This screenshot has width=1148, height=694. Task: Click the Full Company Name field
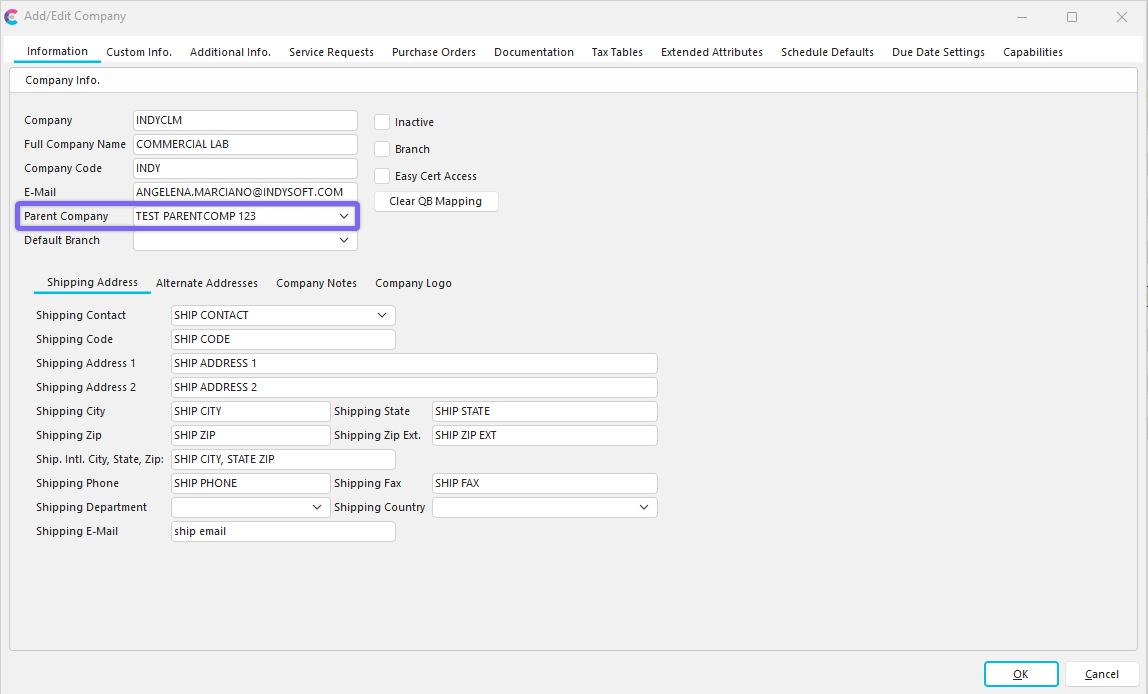coord(245,144)
